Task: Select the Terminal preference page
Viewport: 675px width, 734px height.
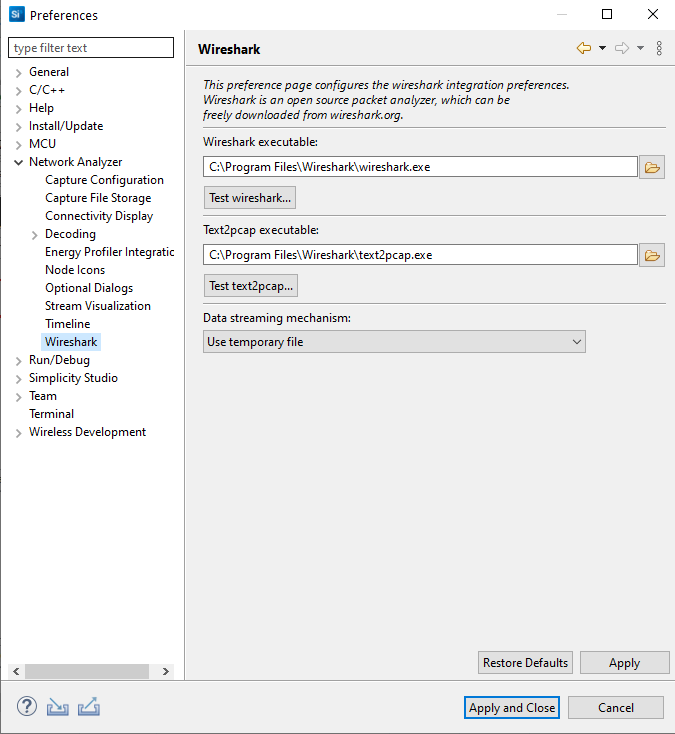Action: point(51,414)
